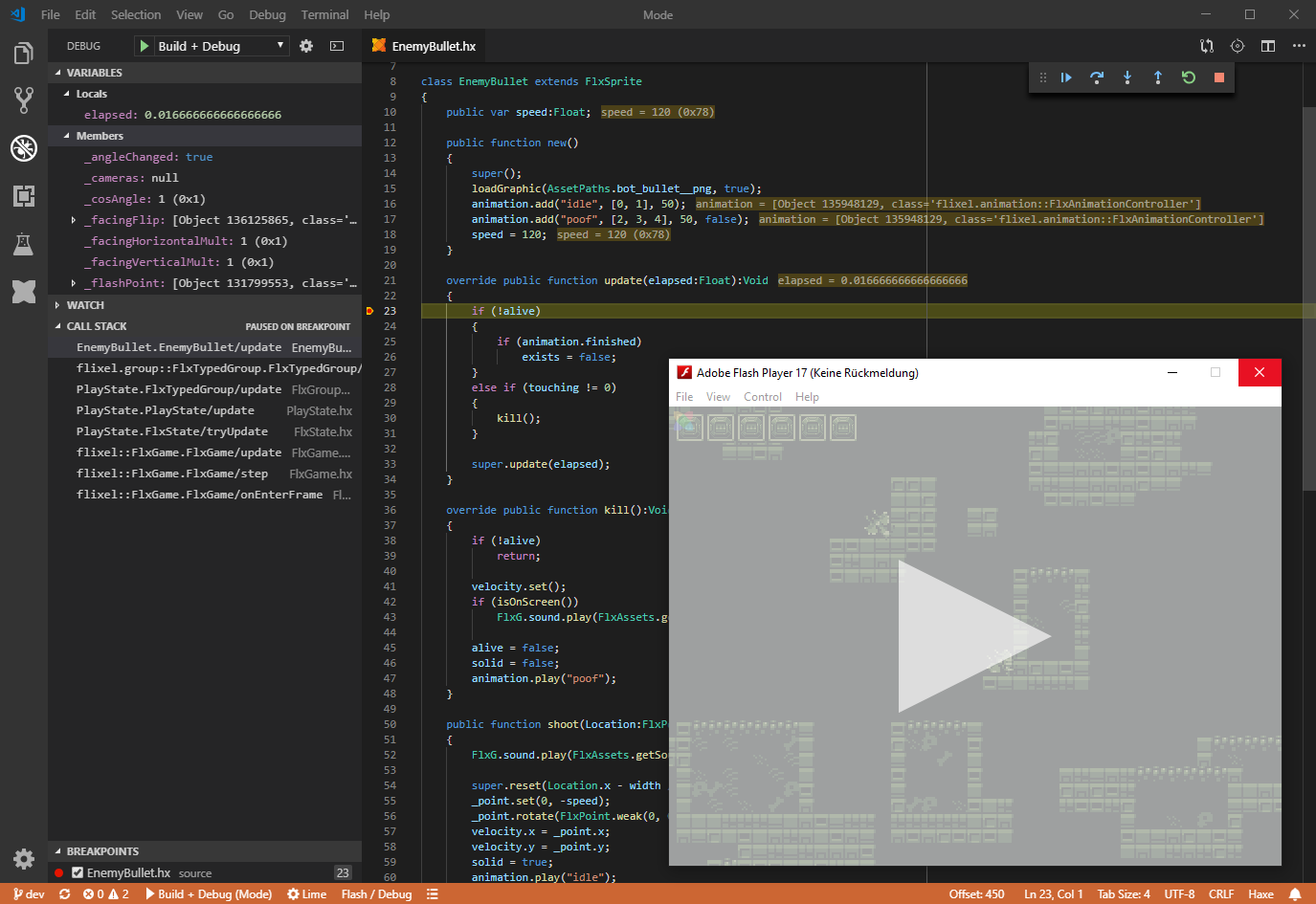Open the Test beaker view
The image size is (1316, 904).
[24, 244]
